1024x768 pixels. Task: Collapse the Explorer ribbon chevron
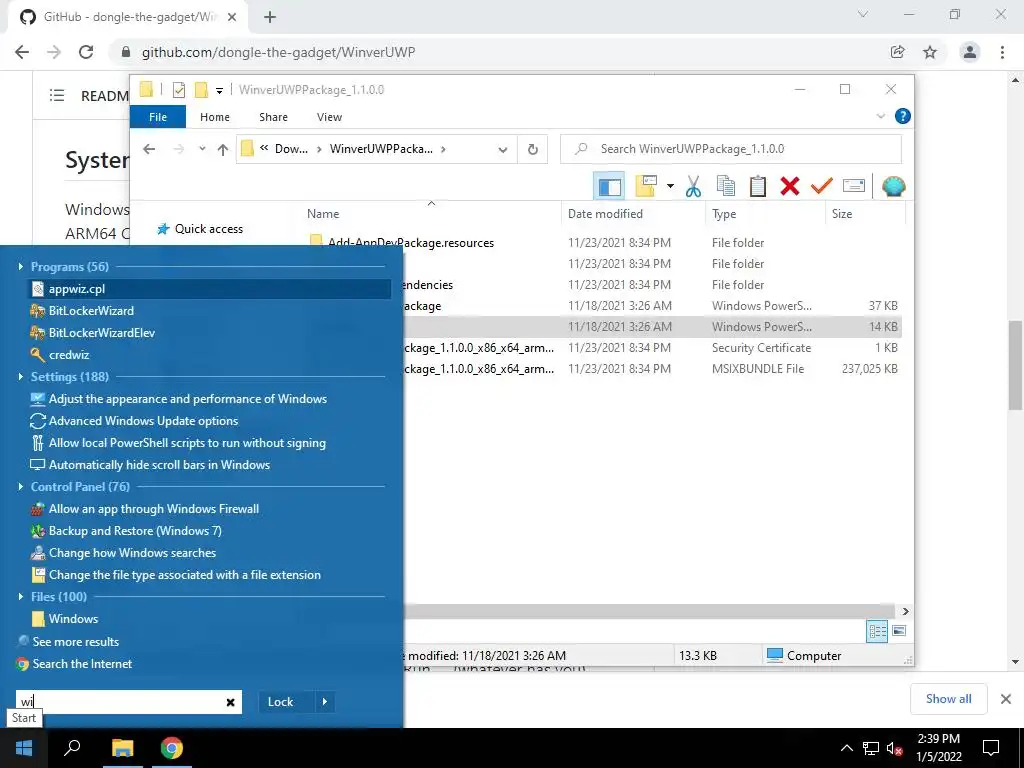click(x=880, y=116)
